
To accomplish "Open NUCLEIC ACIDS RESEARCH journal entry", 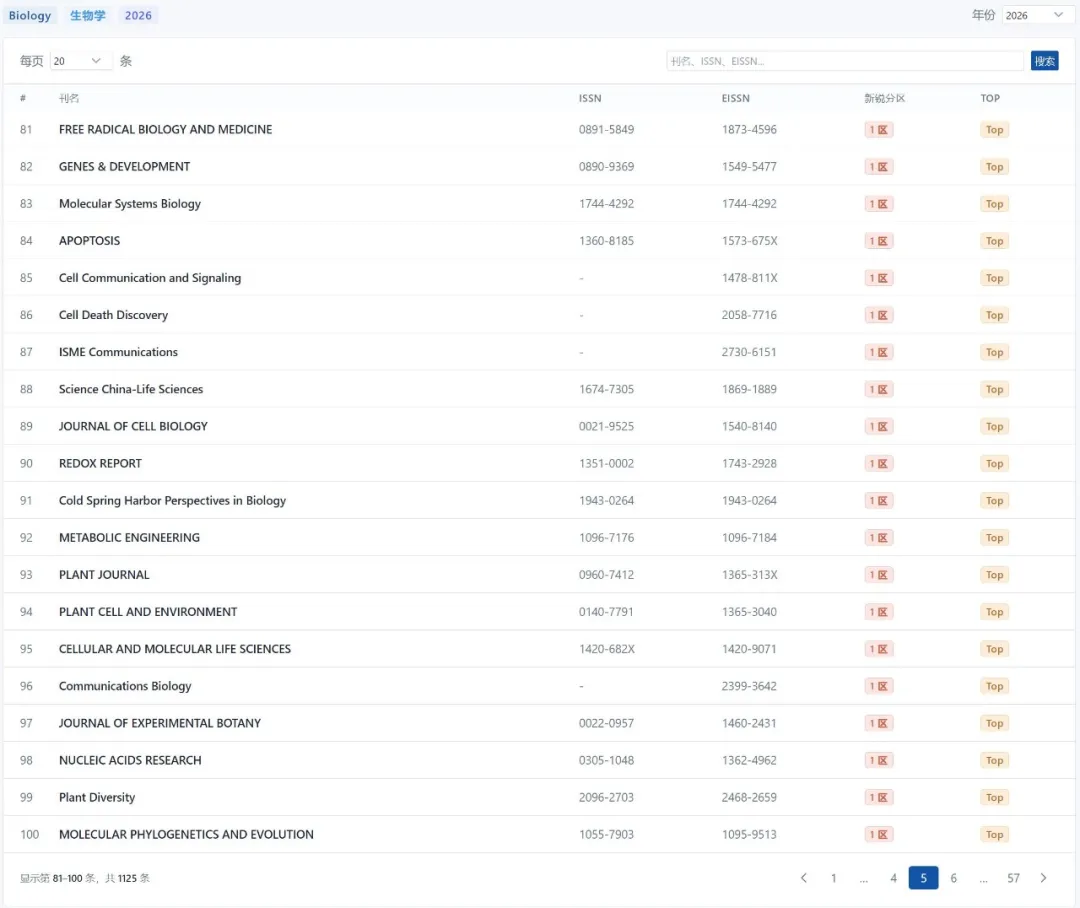I will [x=130, y=760].
